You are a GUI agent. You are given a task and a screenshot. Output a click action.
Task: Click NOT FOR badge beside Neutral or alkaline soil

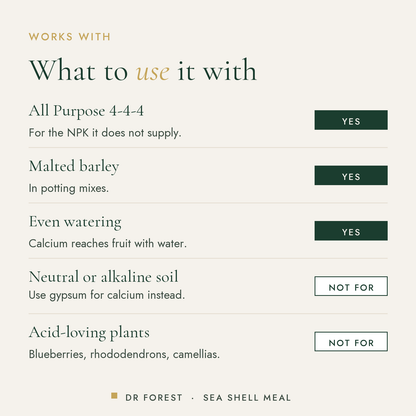click(x=351, y=286)
